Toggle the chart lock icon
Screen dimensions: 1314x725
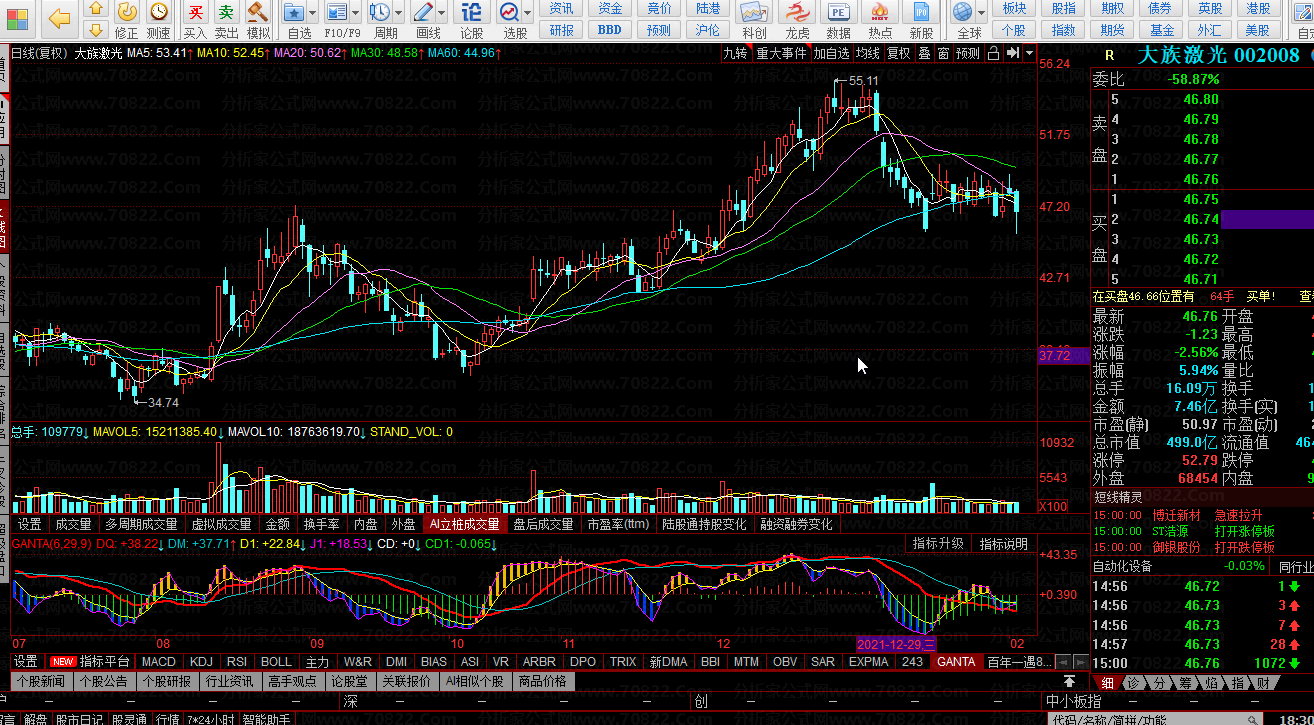pyautogui.click(x=994, y=53)
